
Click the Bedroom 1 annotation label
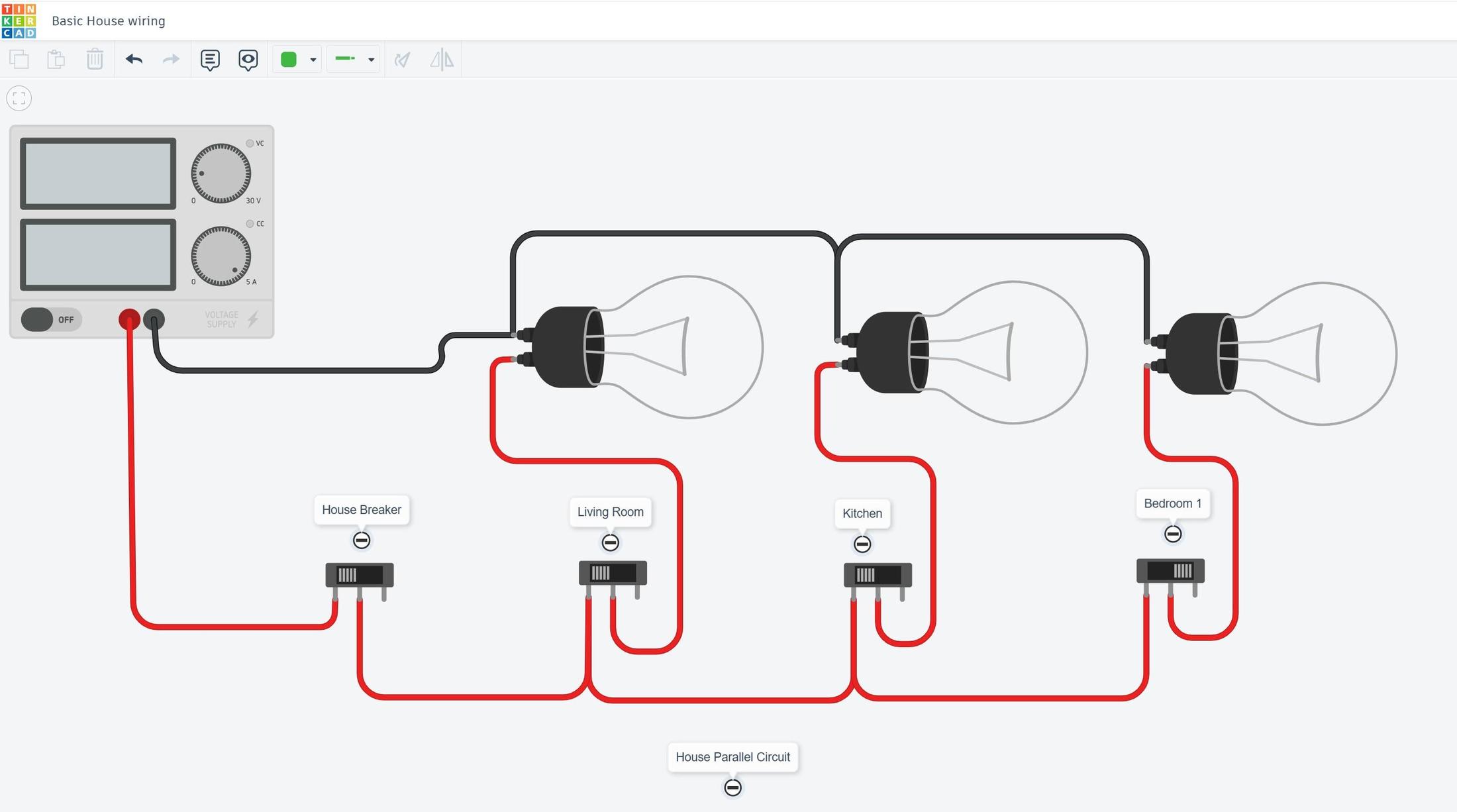click(1173, 503)
